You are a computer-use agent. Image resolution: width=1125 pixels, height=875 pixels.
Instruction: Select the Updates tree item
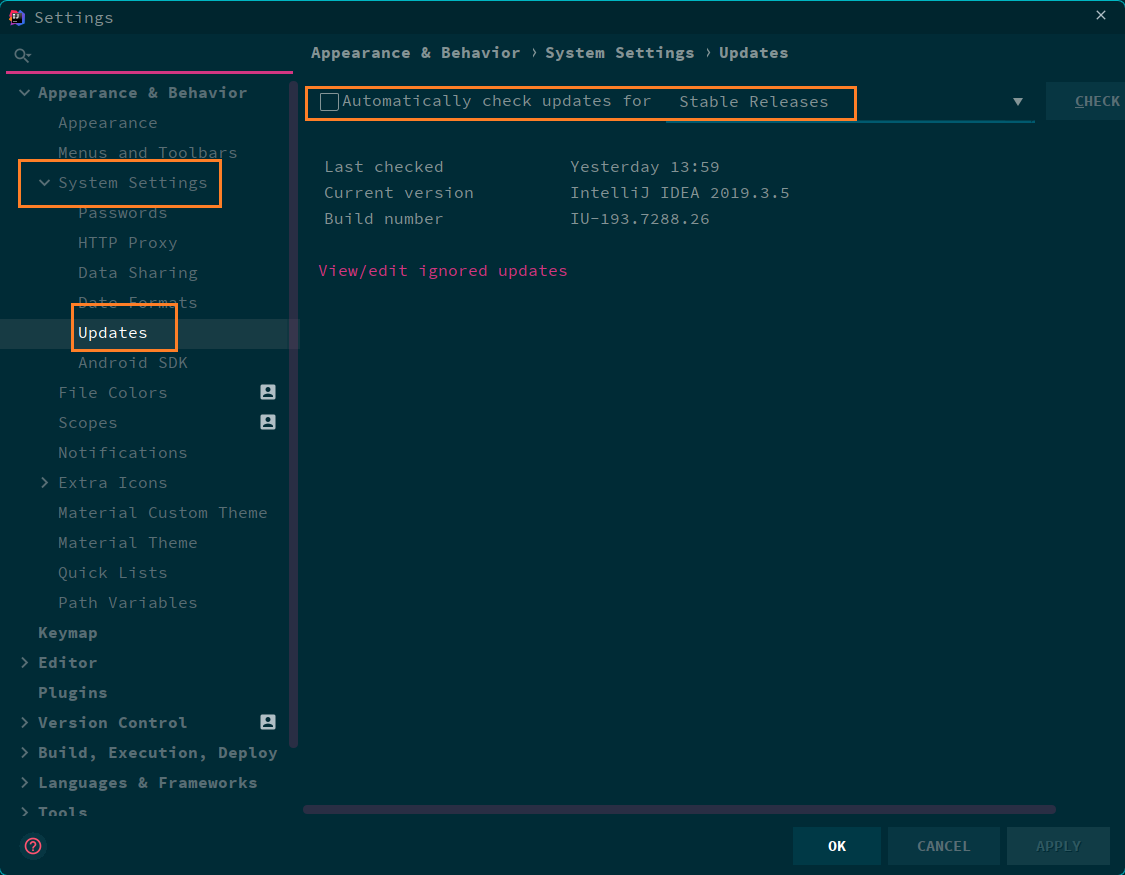(113, 333)
